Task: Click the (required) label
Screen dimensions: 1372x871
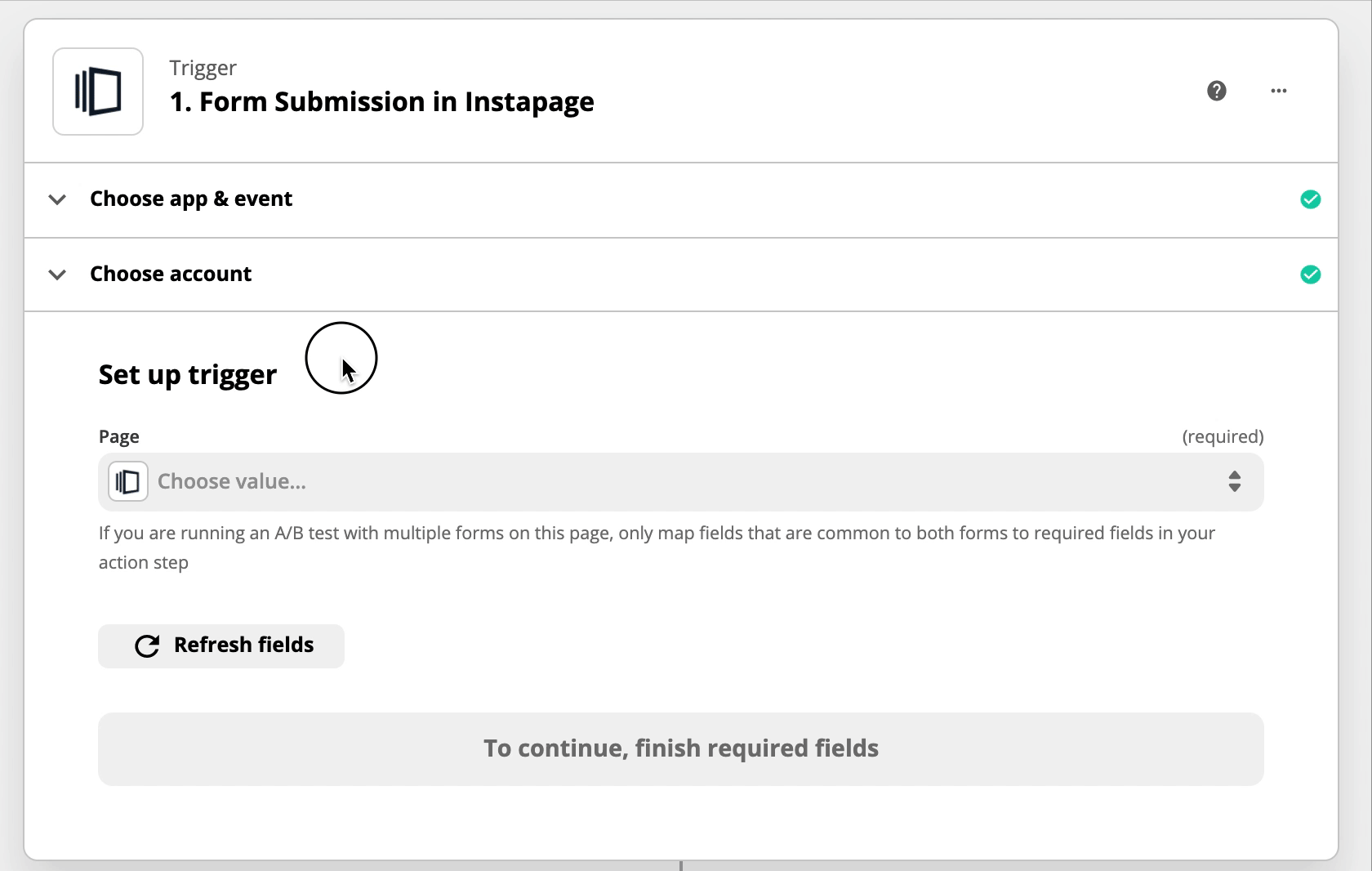Action: point(1223,436)
